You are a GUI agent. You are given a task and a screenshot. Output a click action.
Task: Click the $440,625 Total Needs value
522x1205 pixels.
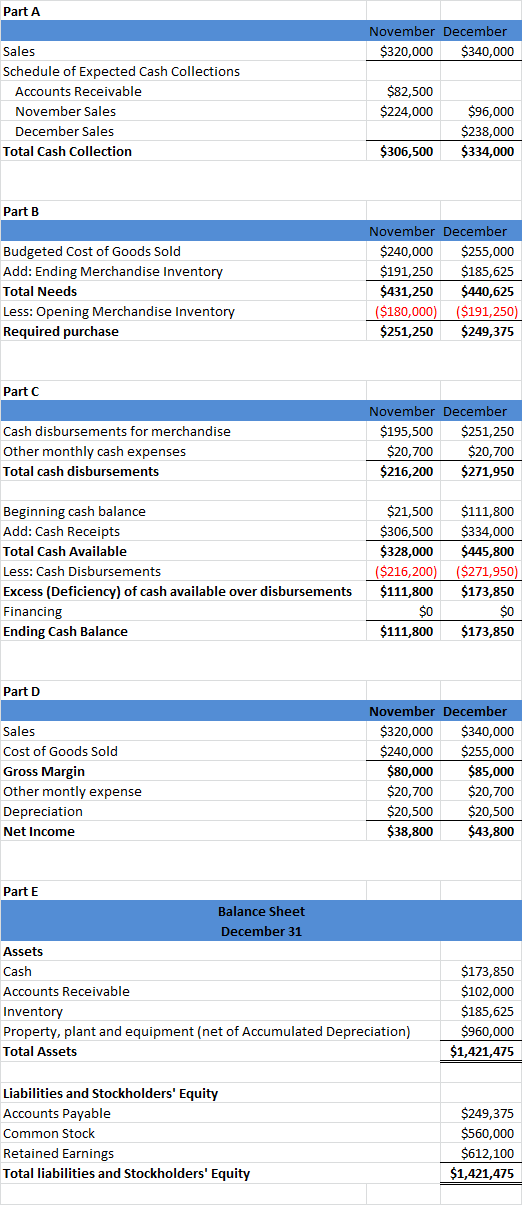click(488, 291)
